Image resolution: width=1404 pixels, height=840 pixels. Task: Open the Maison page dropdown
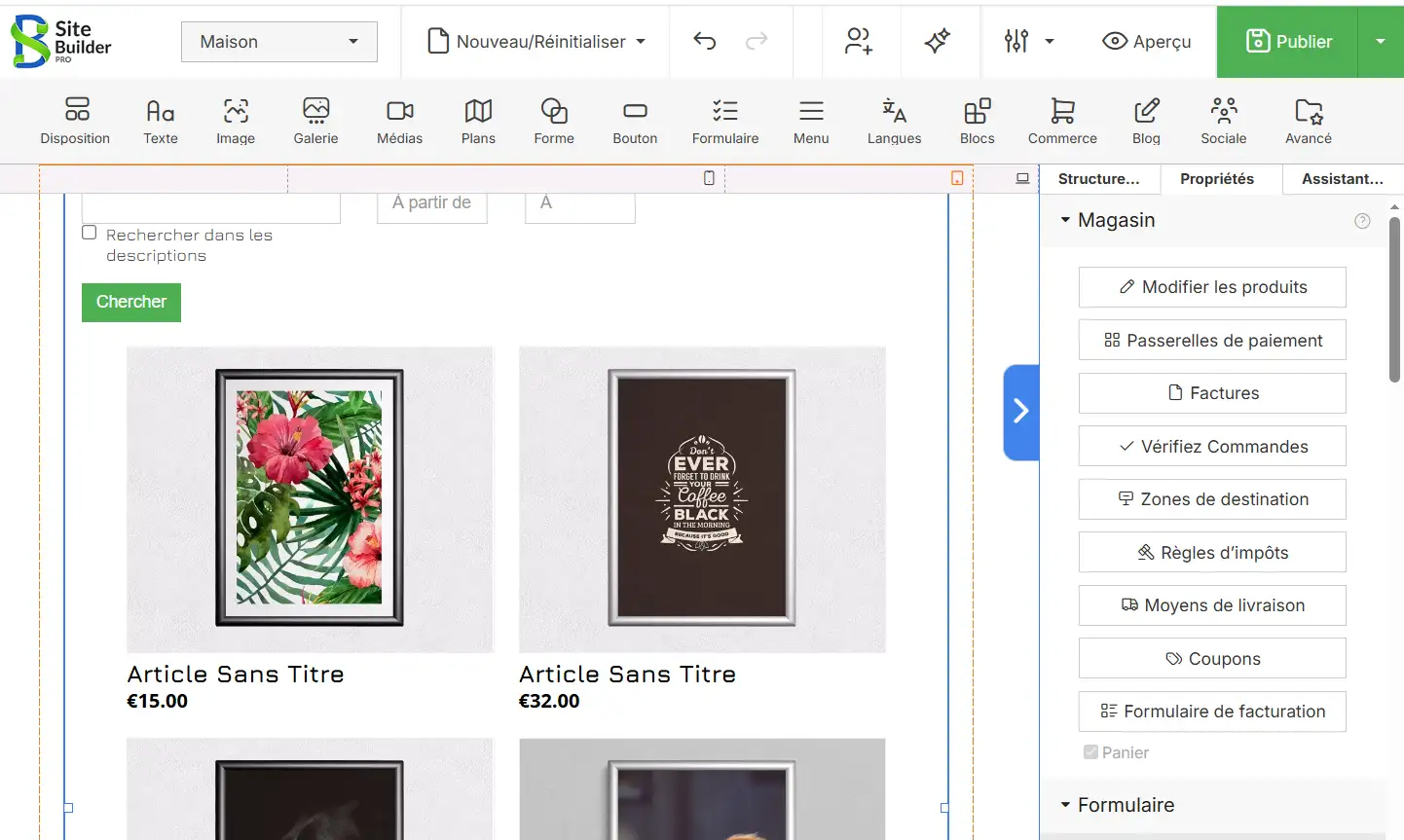point(279,42)
